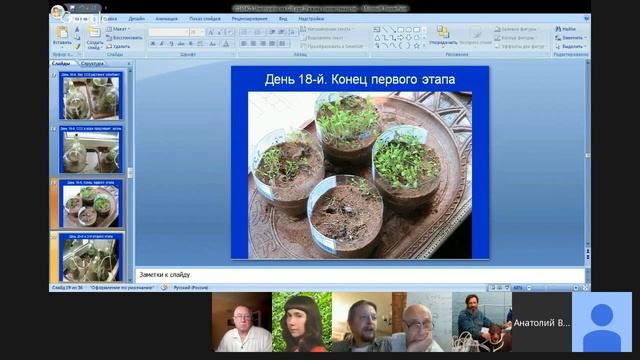This screenshot has height=360, width=640.
Task: Open the Layout (Макет) dropdown
Action: 118,29
